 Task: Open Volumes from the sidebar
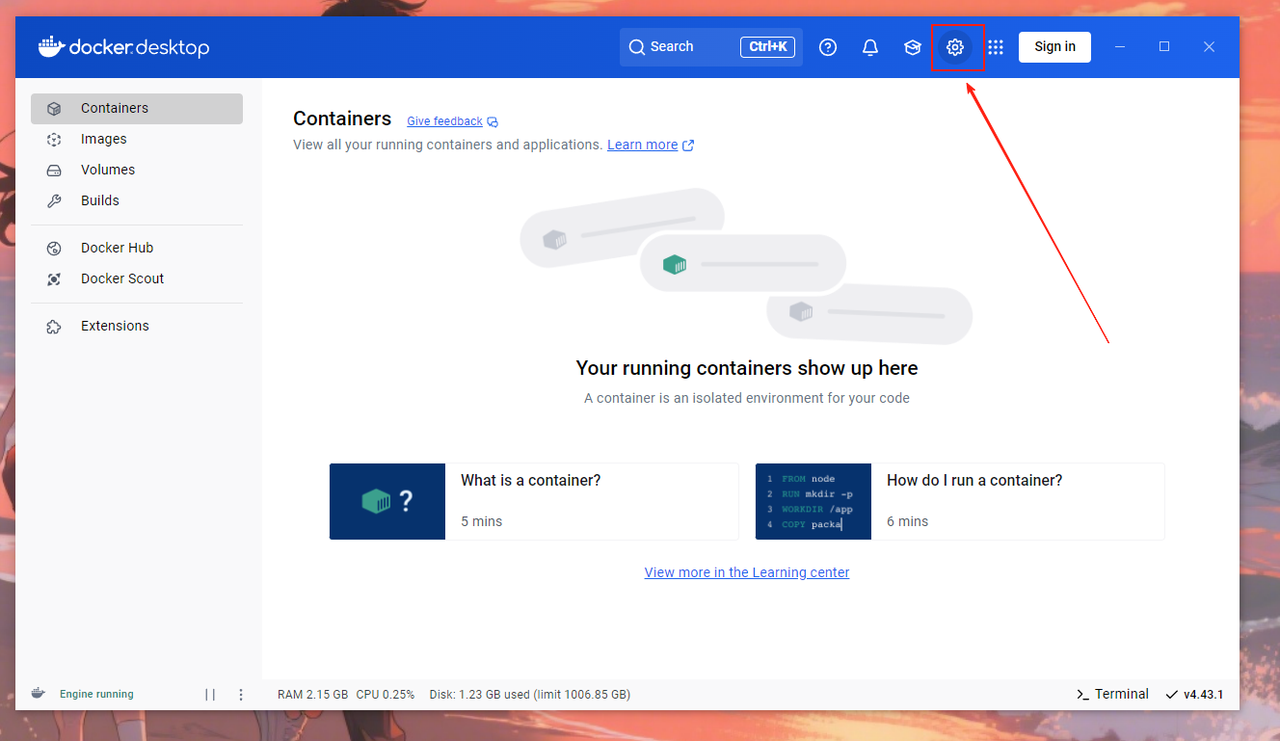pos(108,170)
